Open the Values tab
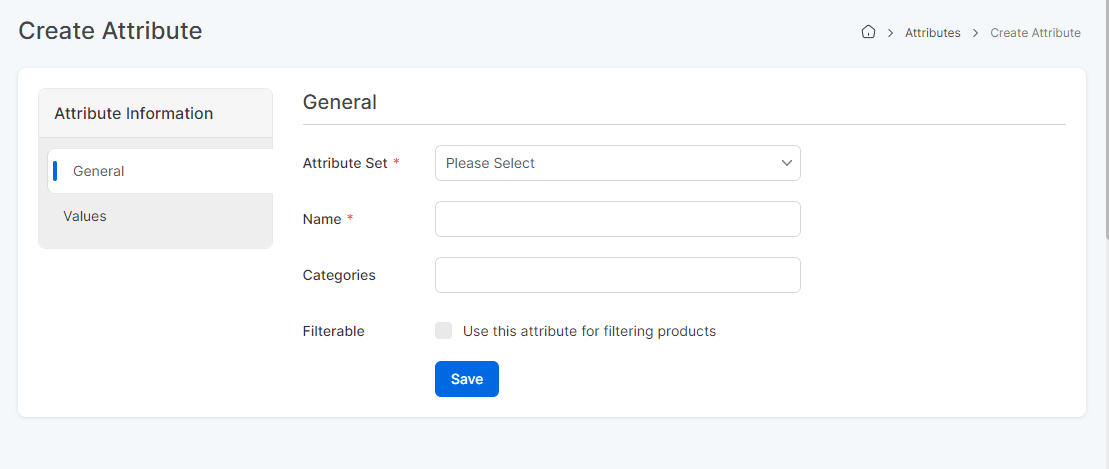The image size is (1109, 469). (85, 216)
